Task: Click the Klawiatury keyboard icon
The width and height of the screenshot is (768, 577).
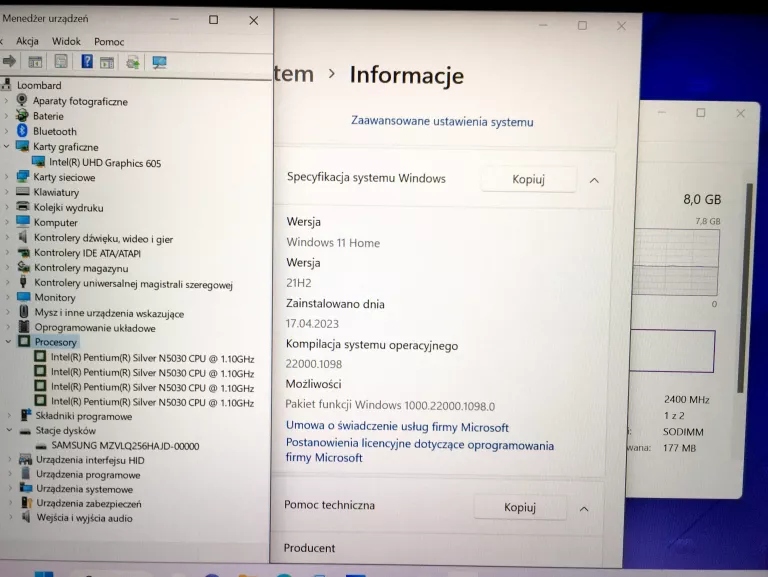Action: (x=23, y=192)
